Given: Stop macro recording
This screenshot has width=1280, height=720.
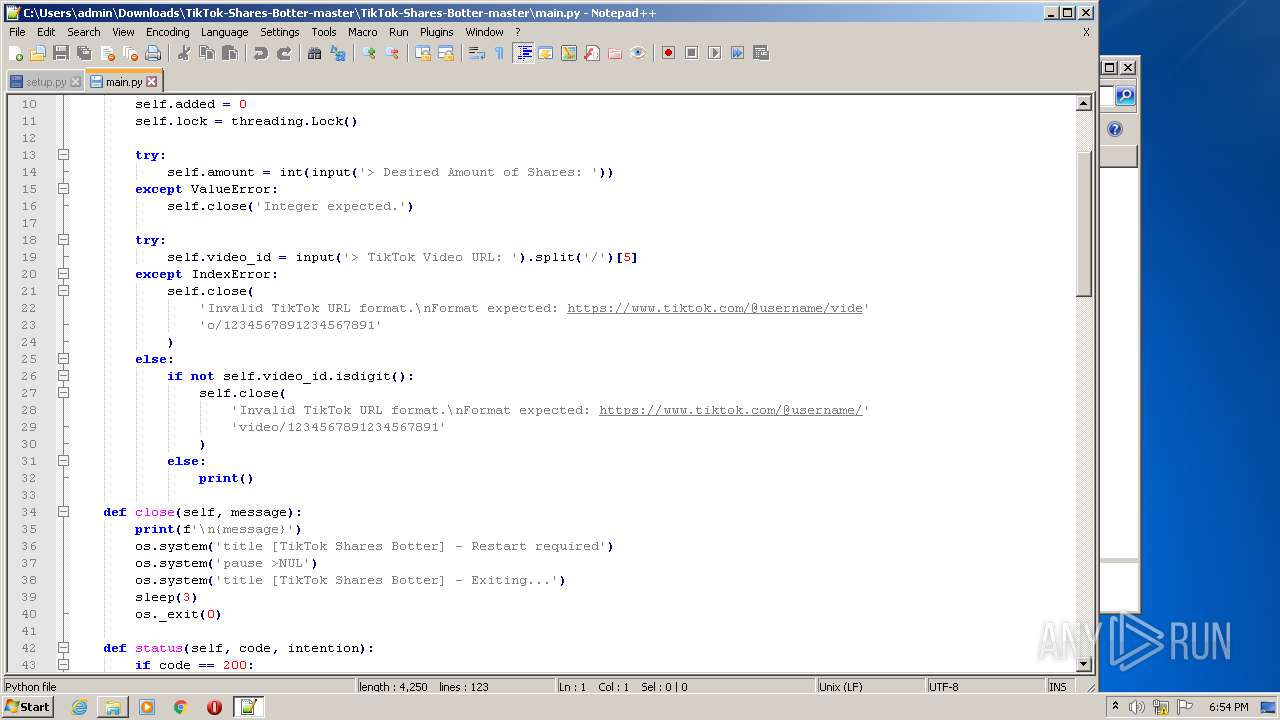Looking at the screenshot, I should click(691, 53).
